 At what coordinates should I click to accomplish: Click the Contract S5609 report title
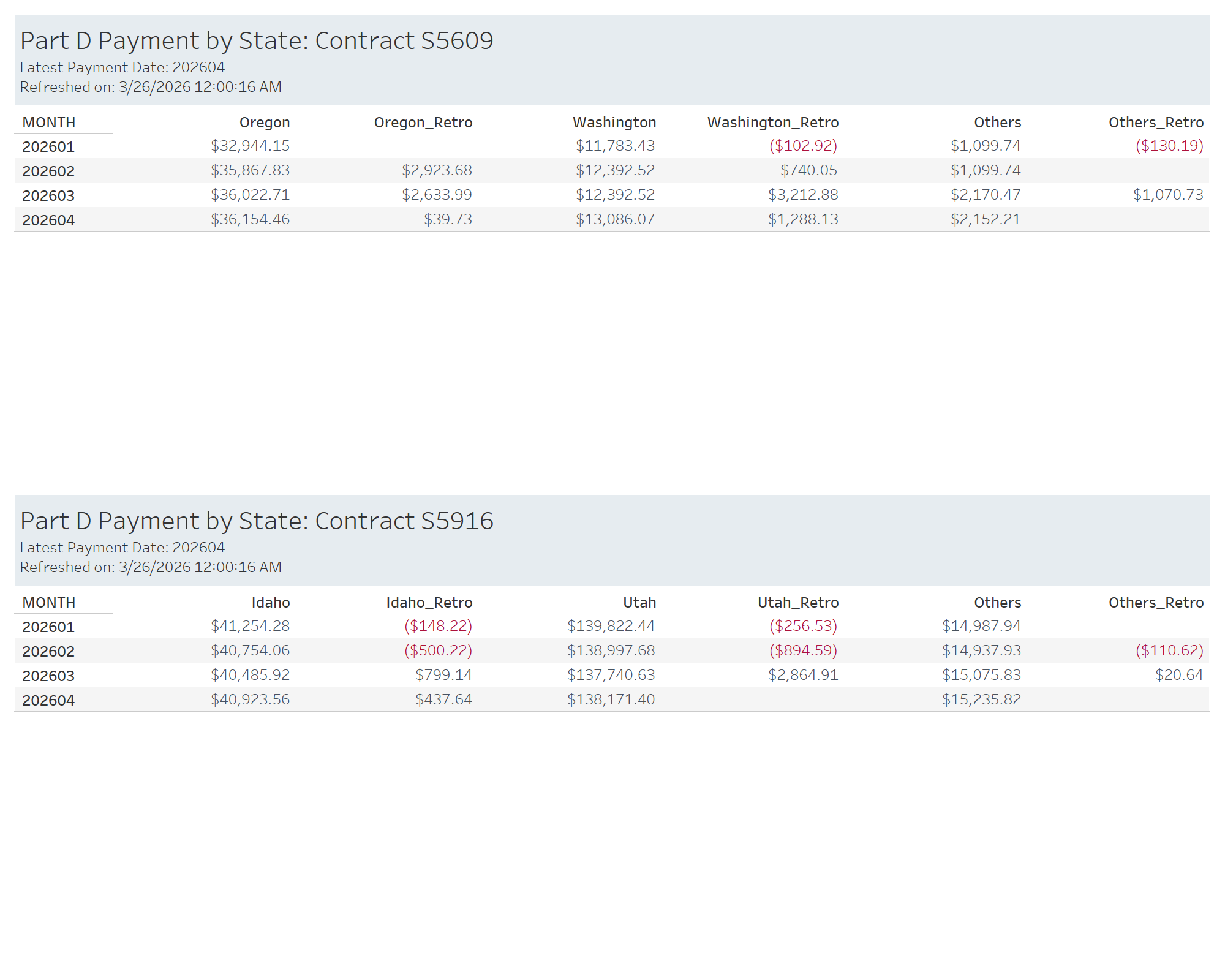pos(257,41)
